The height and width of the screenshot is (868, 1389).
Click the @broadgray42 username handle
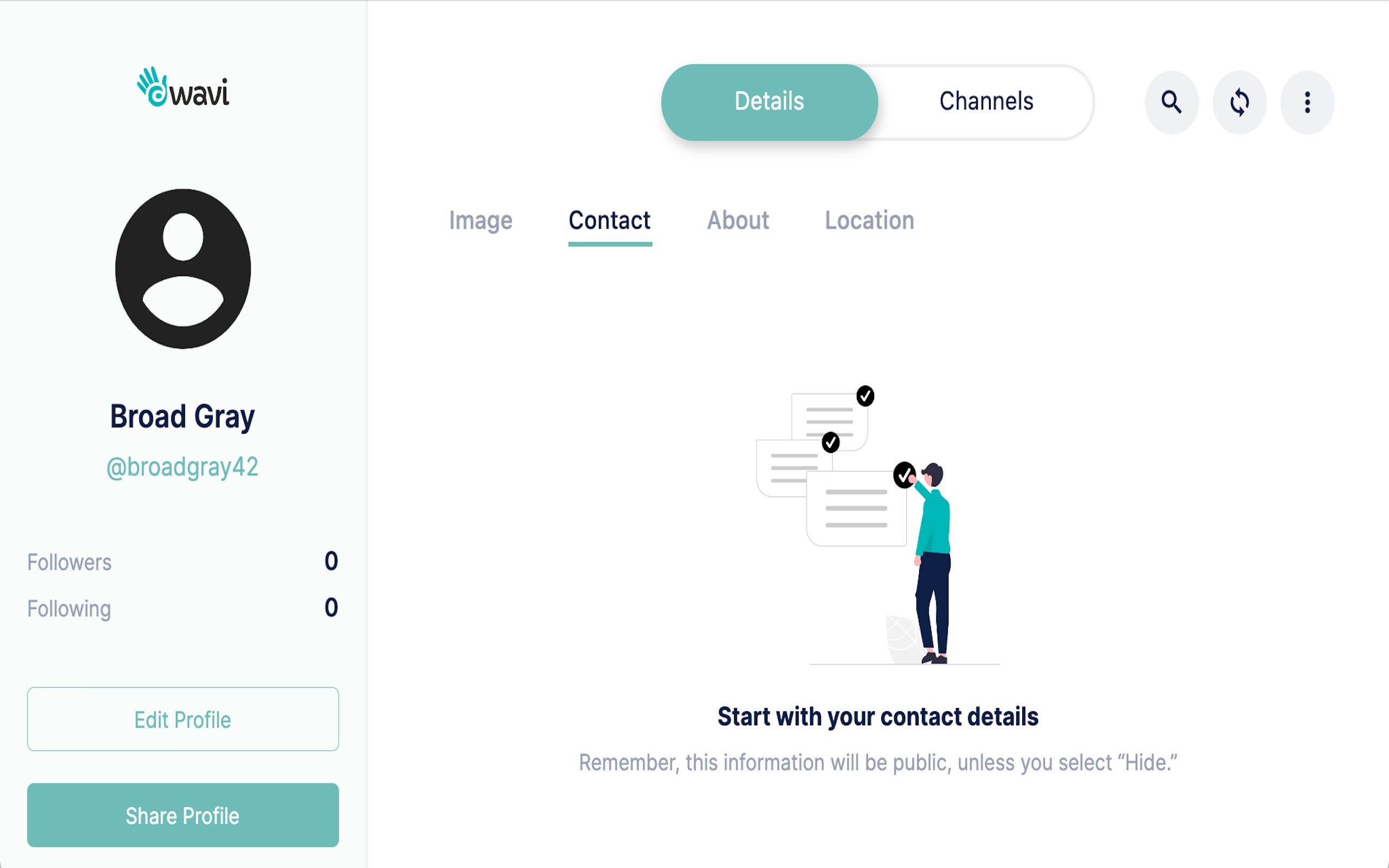point(182,467)
